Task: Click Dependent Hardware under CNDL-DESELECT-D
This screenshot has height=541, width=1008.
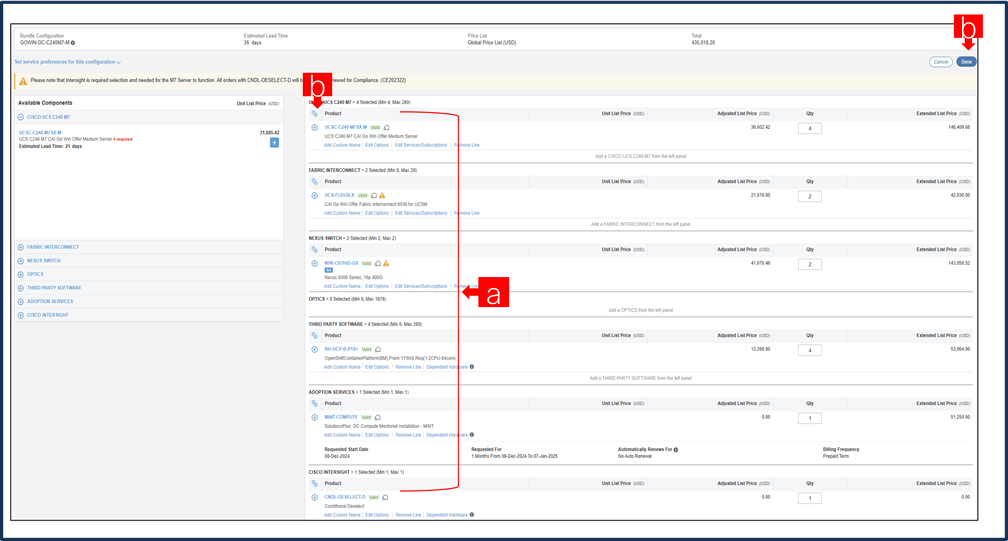Action: [x=447, y=515]
